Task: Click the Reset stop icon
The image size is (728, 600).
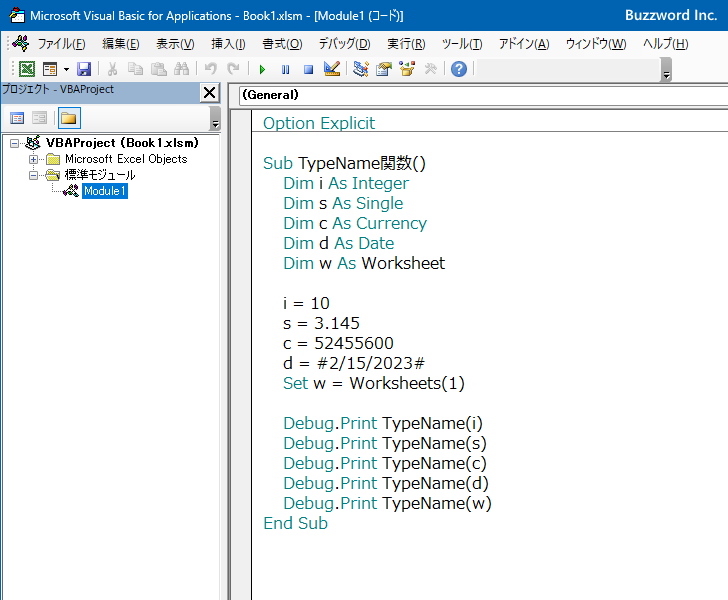Action: [x=308, y=70]
